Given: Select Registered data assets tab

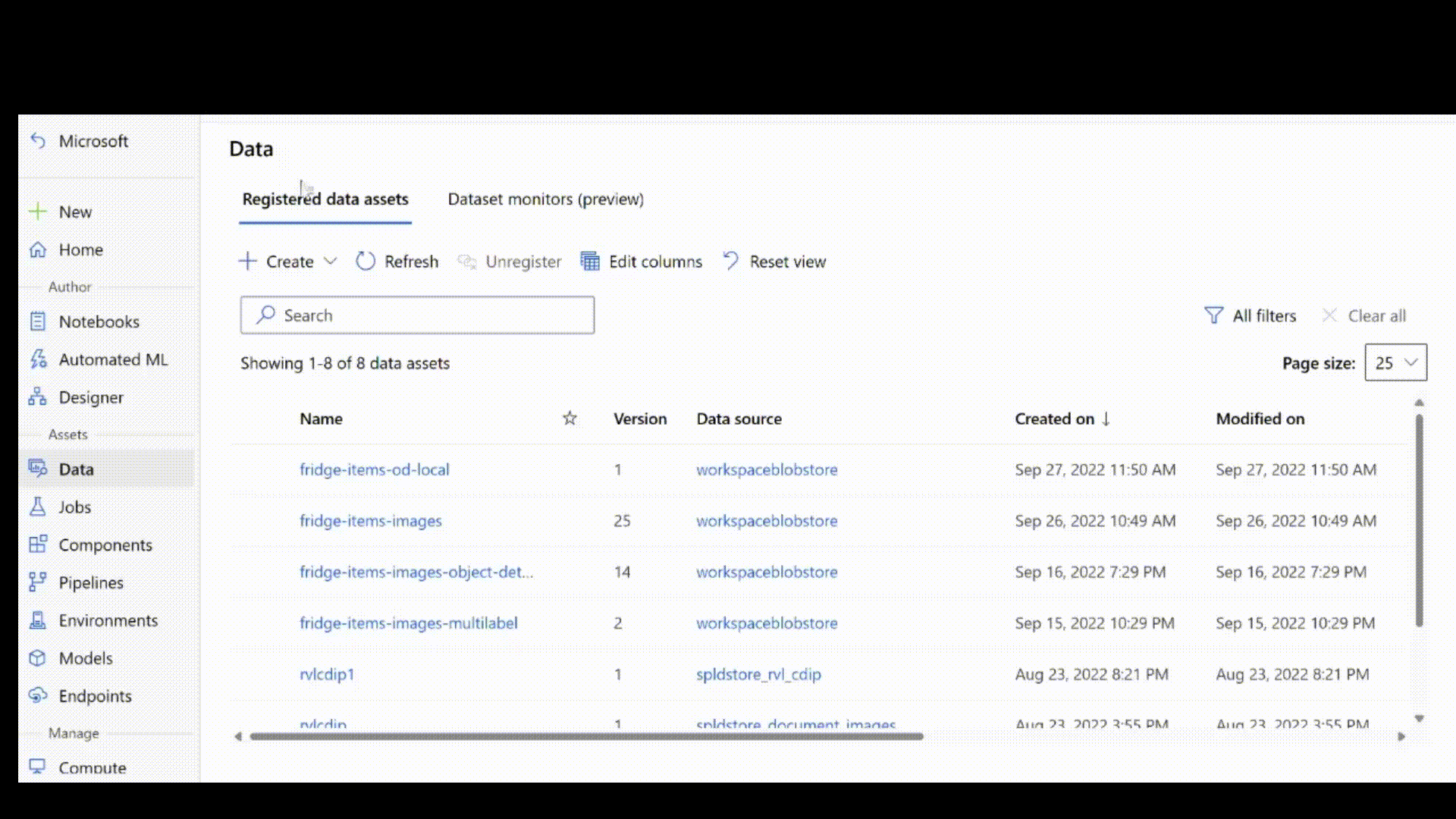Looking at the screenshot, I should (326, 199).
